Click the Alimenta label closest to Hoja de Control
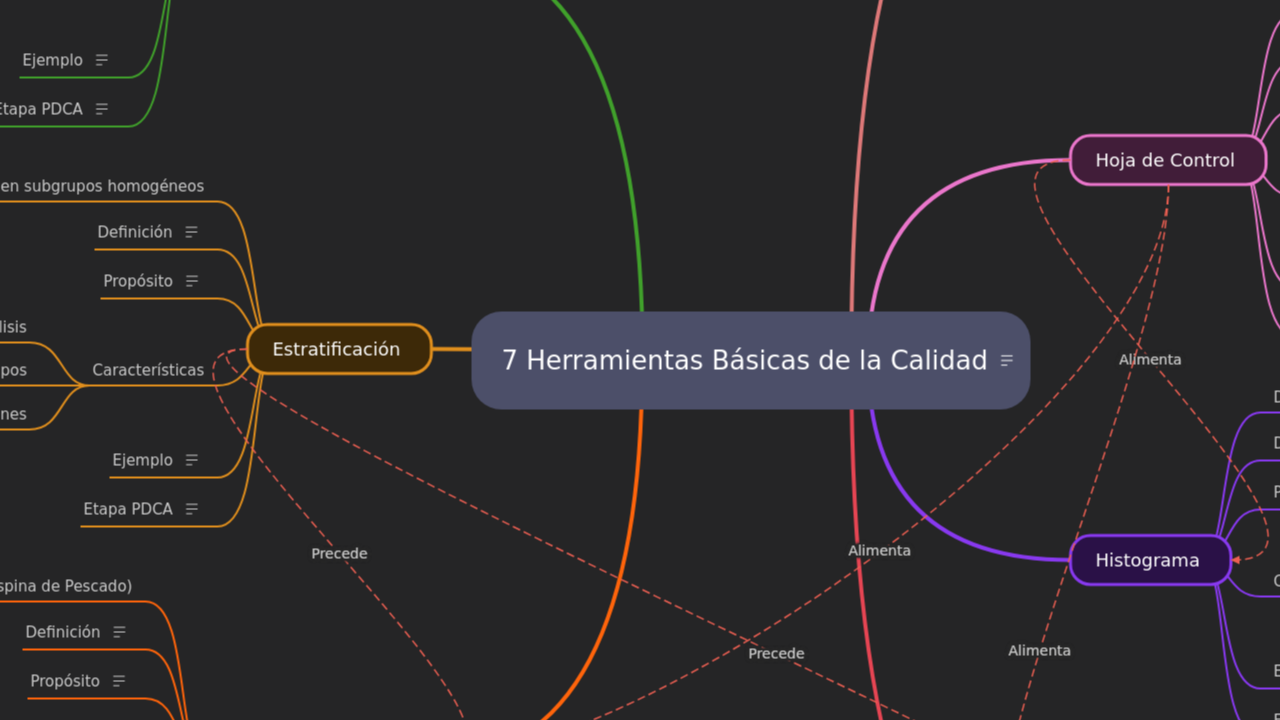This screenshot has width=1280, height=720. 1150,360
